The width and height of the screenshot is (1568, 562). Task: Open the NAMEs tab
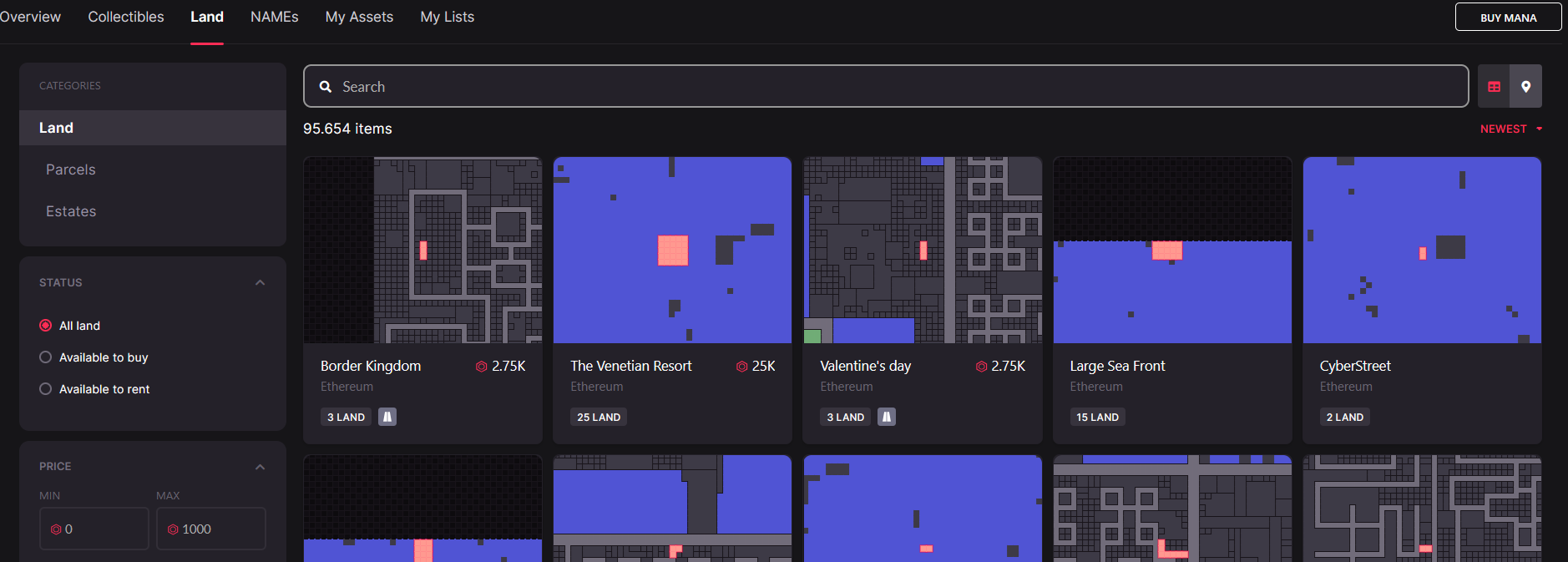pyautogui.click(x=275, y=17)
